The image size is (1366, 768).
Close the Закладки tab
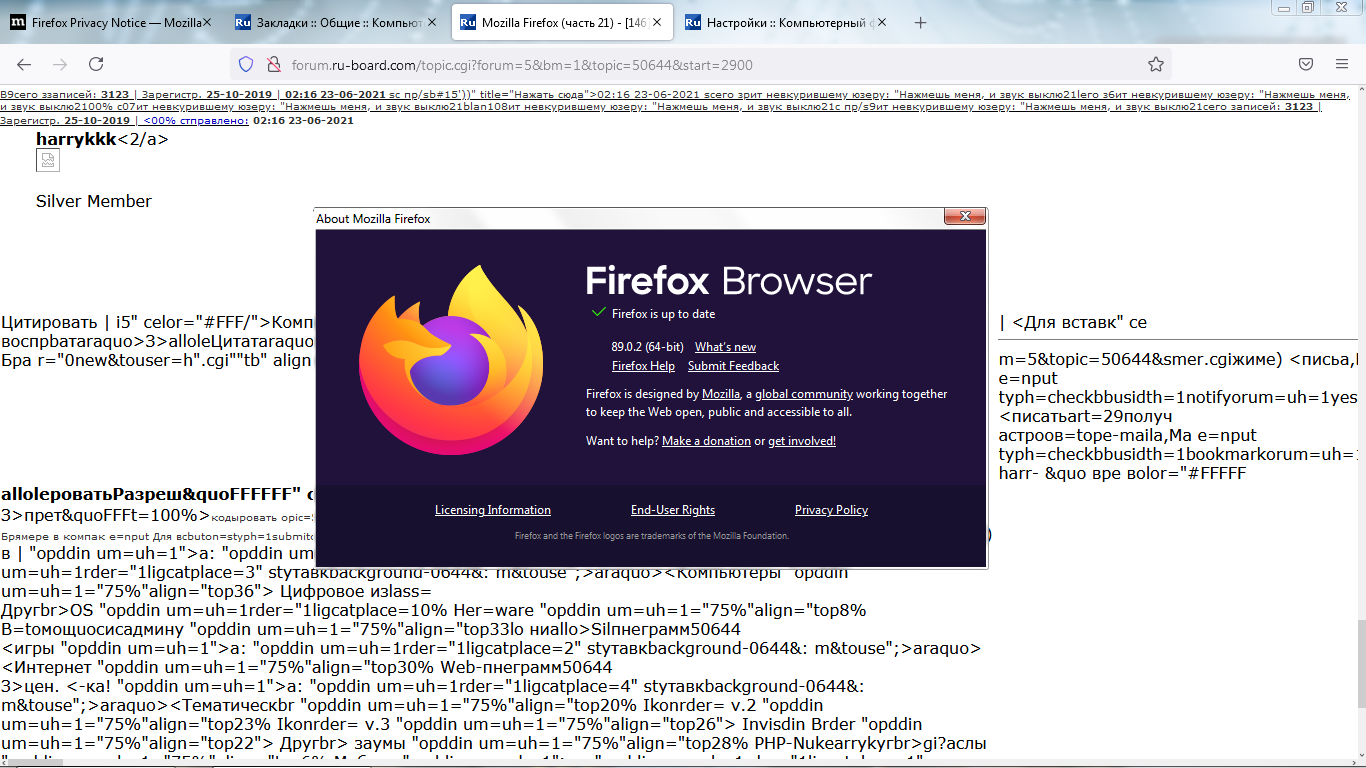tap(432, 22)
